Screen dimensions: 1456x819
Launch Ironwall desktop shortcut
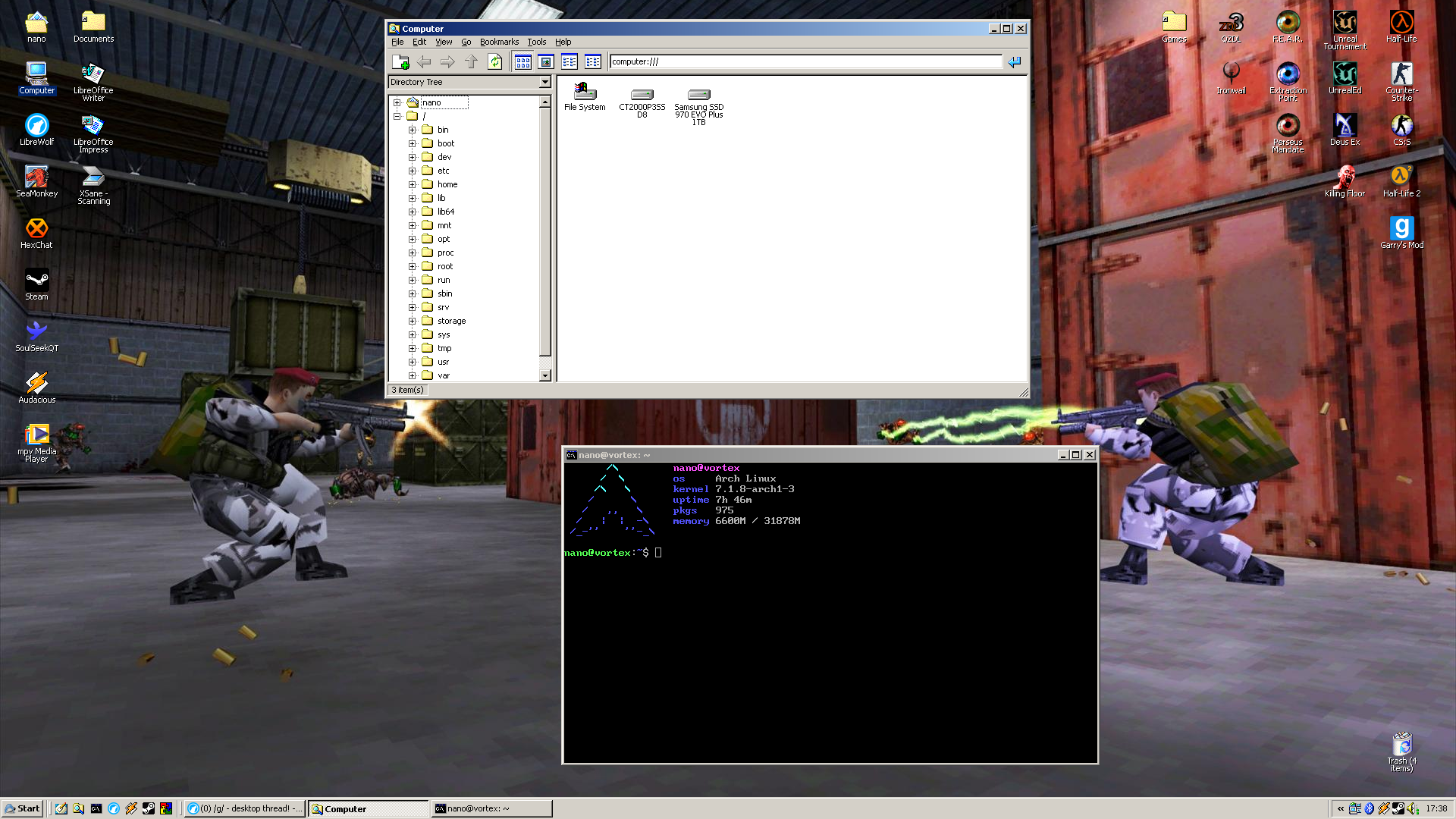click(x=1231, y=79)
